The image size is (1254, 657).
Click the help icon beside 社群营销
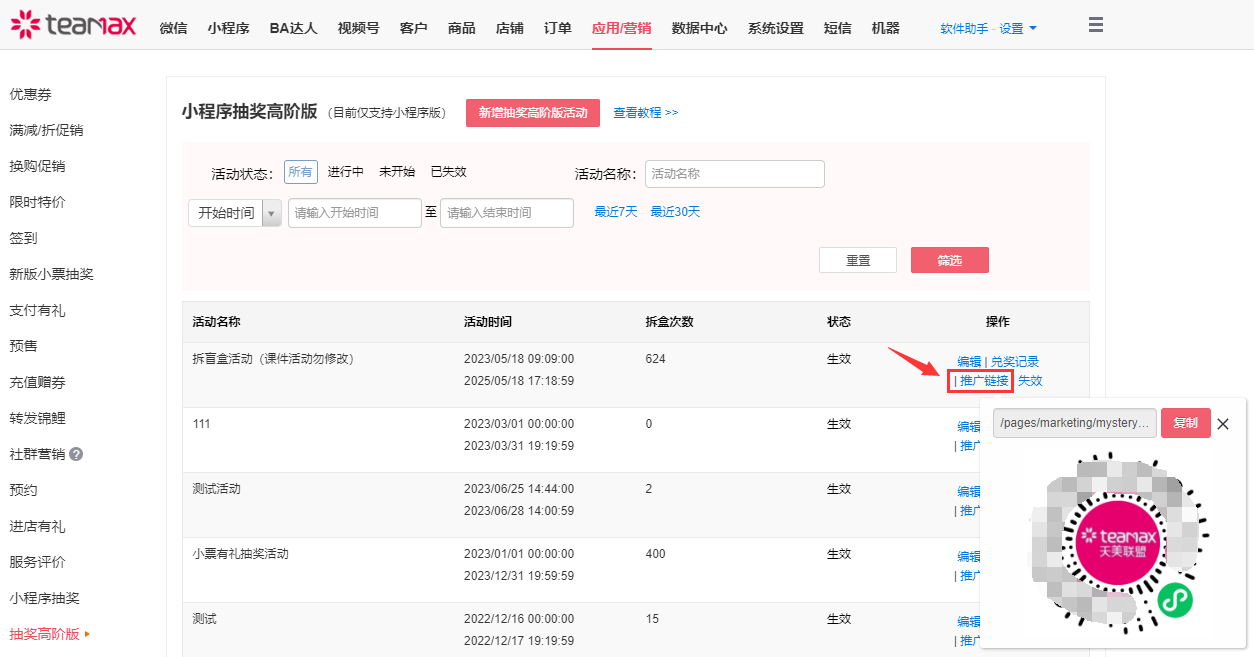click(76, 454)
